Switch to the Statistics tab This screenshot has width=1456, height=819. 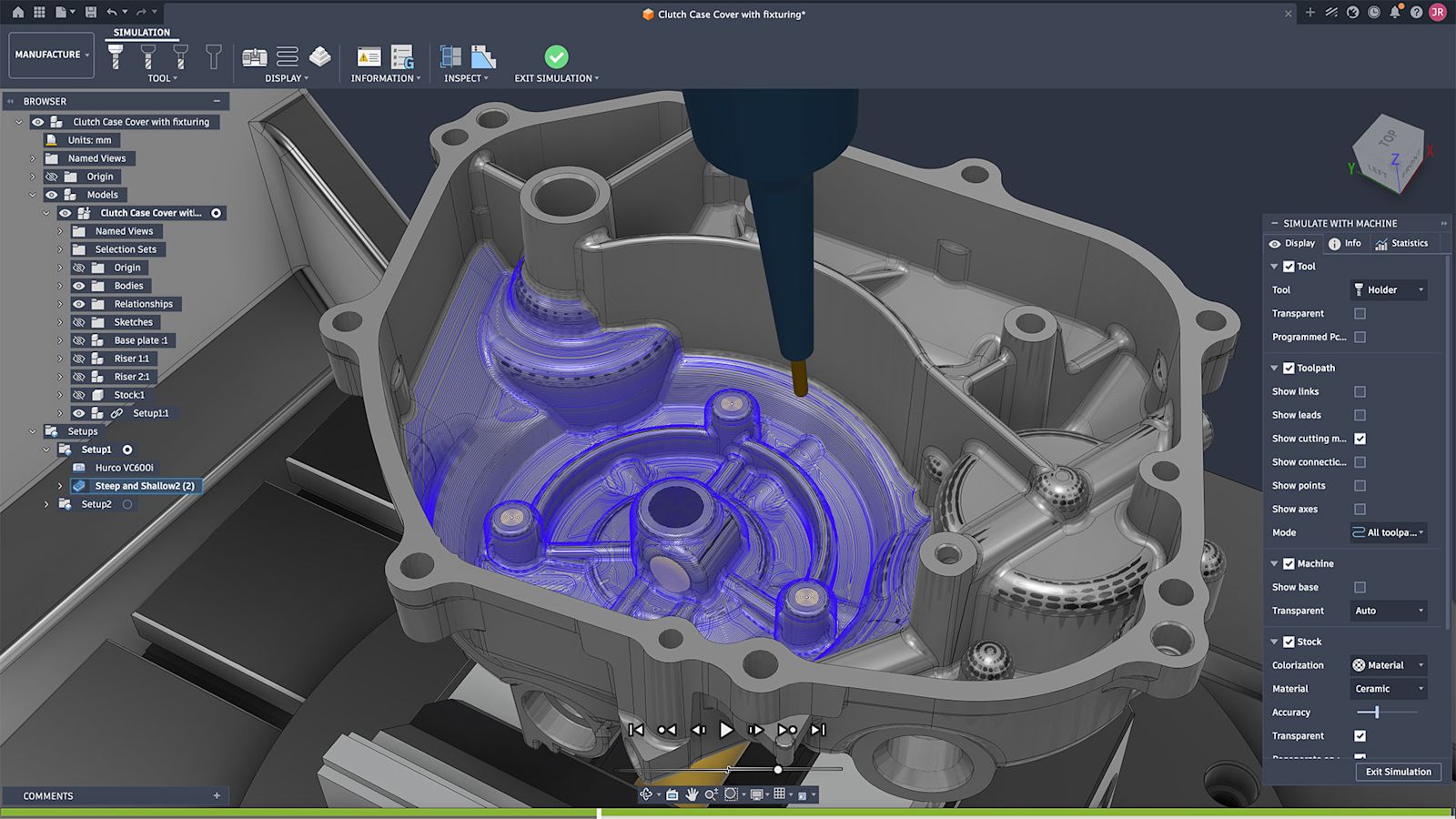[x=1401, y=244]
